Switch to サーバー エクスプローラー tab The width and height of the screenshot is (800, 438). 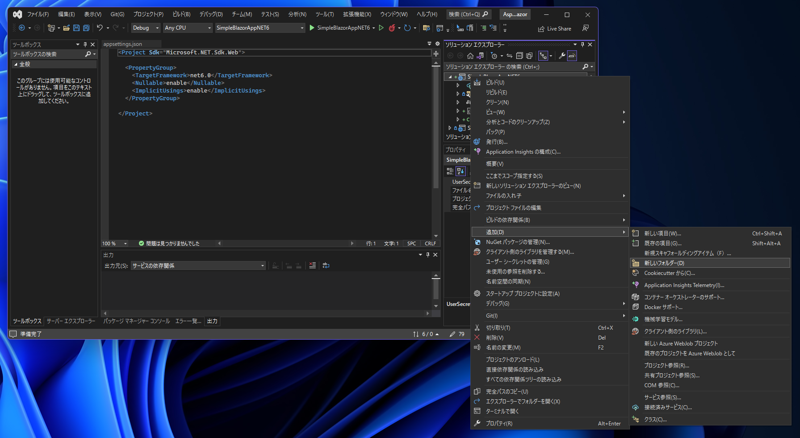tap(71, 321)
